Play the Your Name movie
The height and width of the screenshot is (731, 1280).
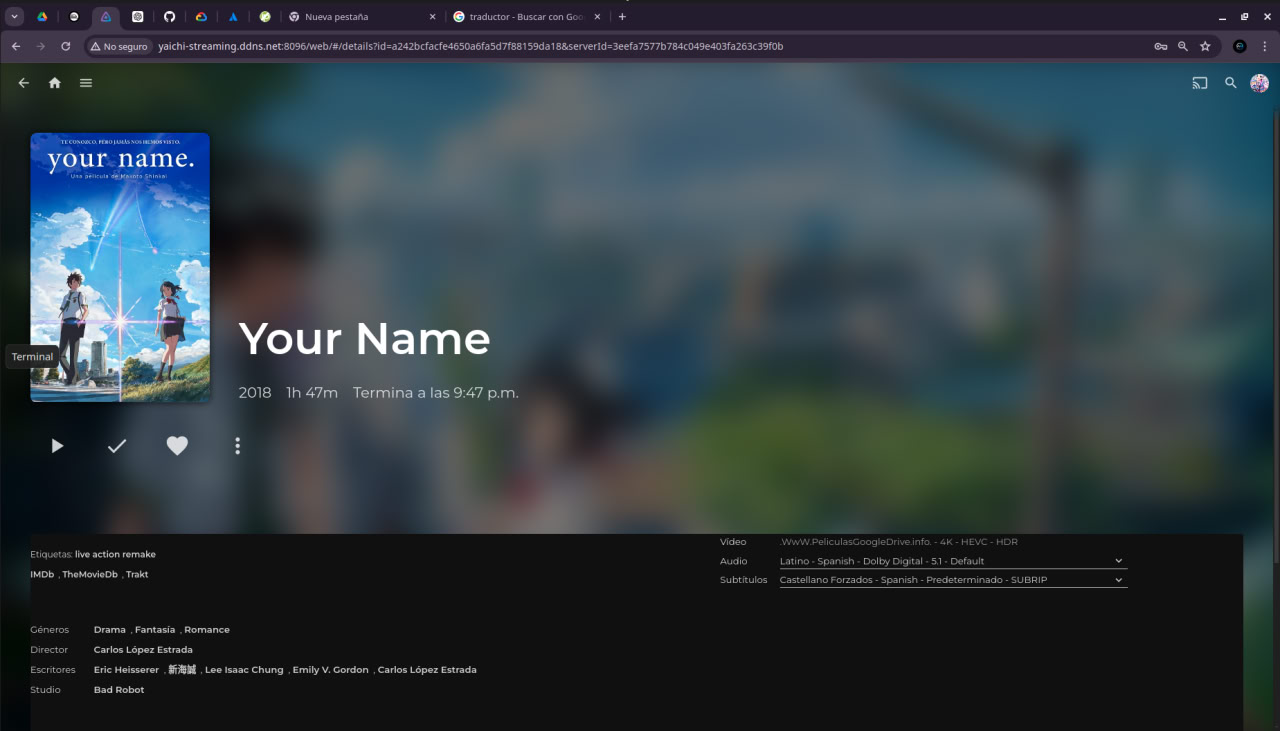[57, 446]
